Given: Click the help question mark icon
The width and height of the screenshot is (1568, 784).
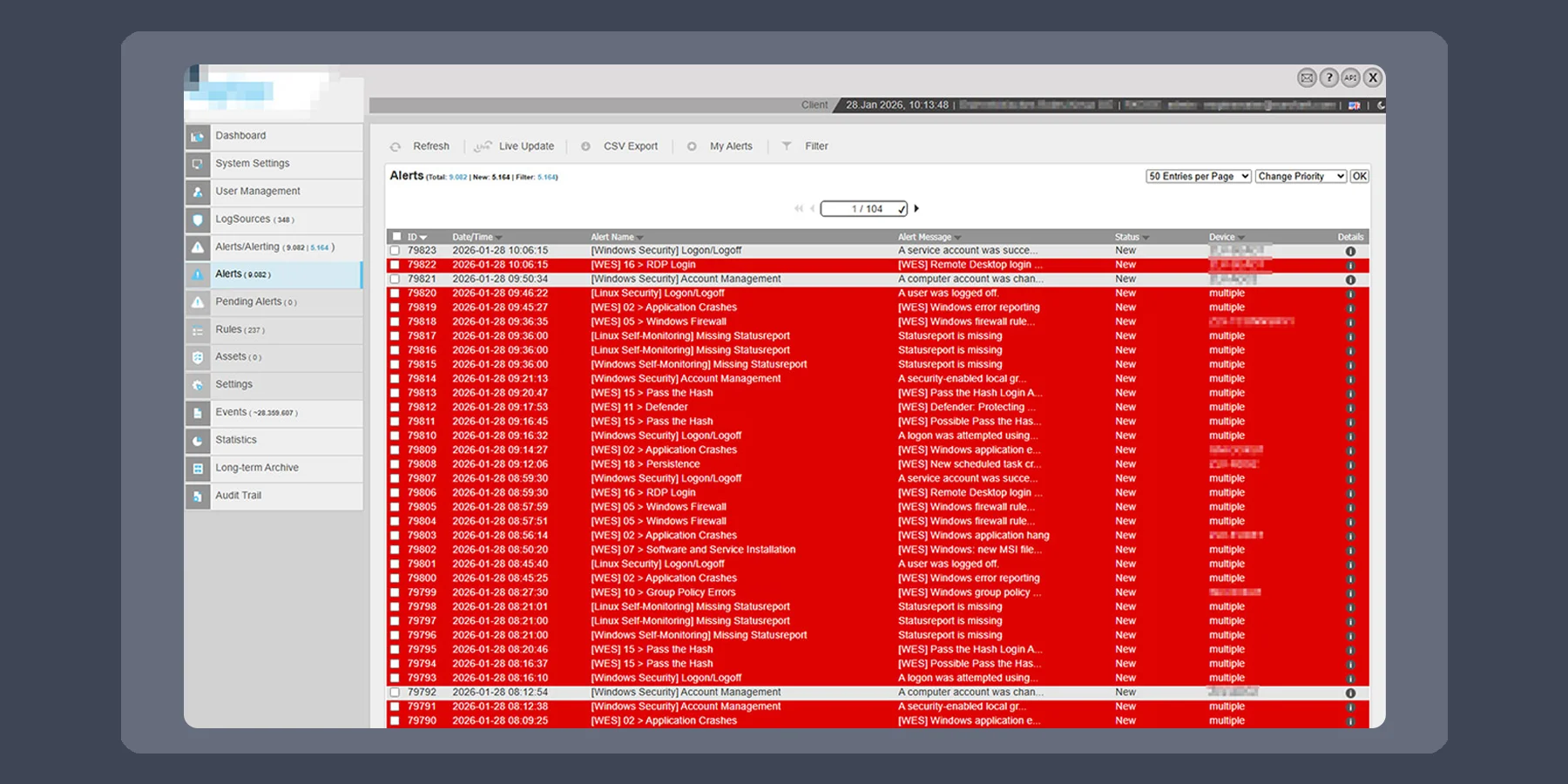Looking at the screenshot, I should (1328, 78).
